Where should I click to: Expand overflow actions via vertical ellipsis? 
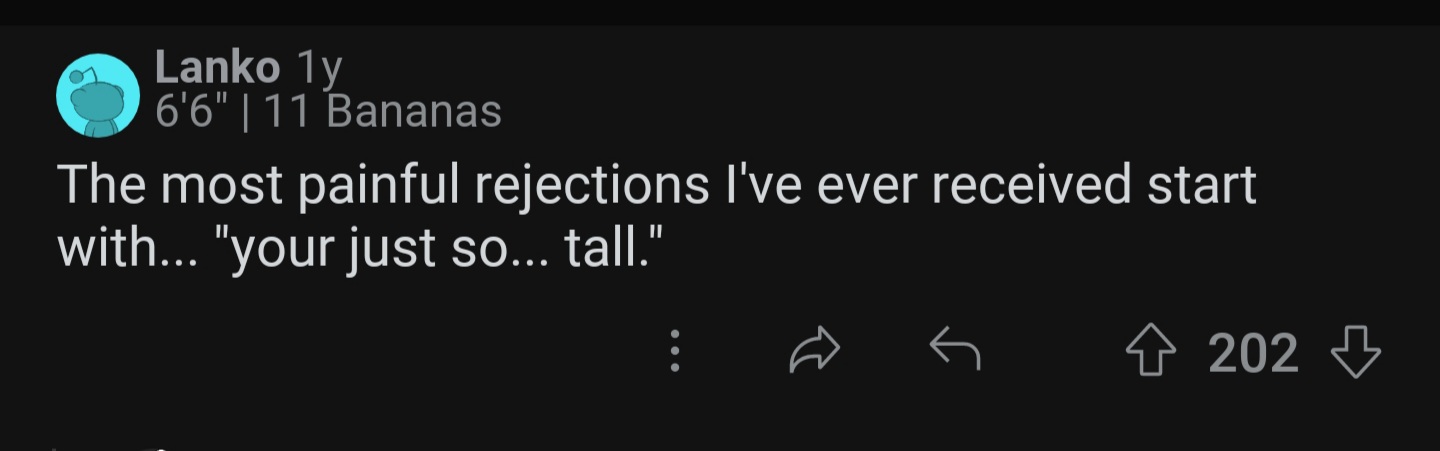point(675,352)
